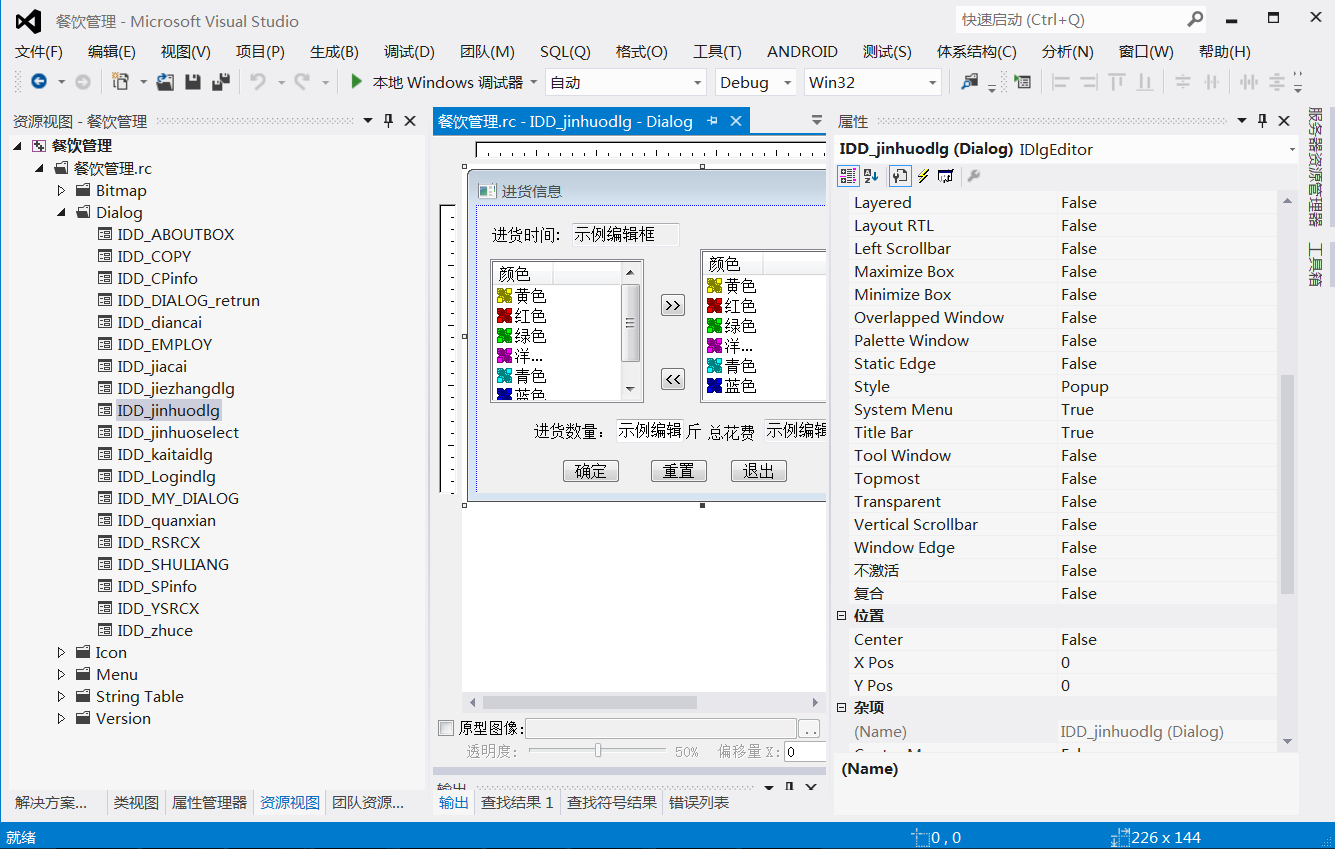Show categorized view of properties

848,175
